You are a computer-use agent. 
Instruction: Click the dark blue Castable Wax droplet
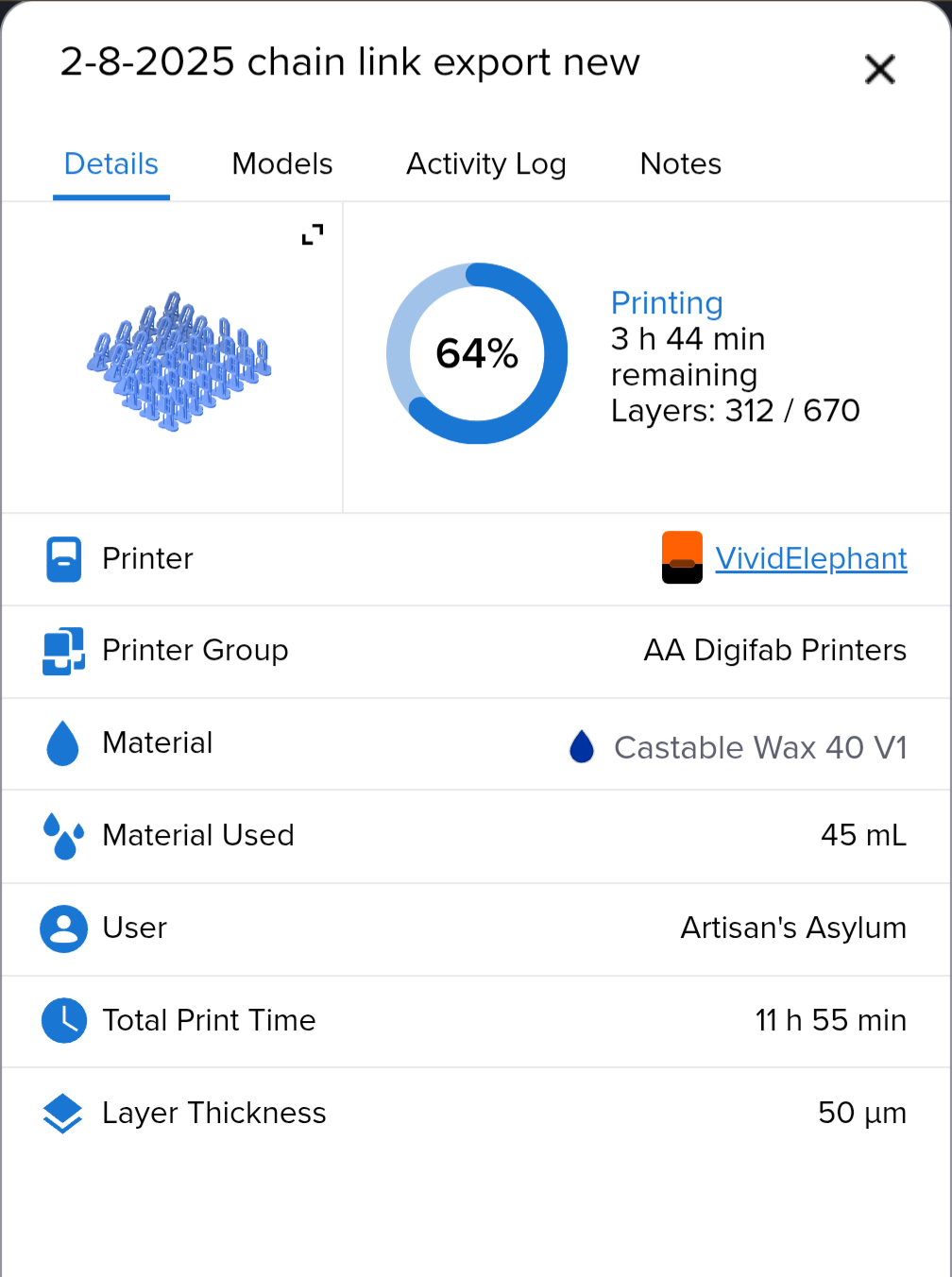(582, 746)
